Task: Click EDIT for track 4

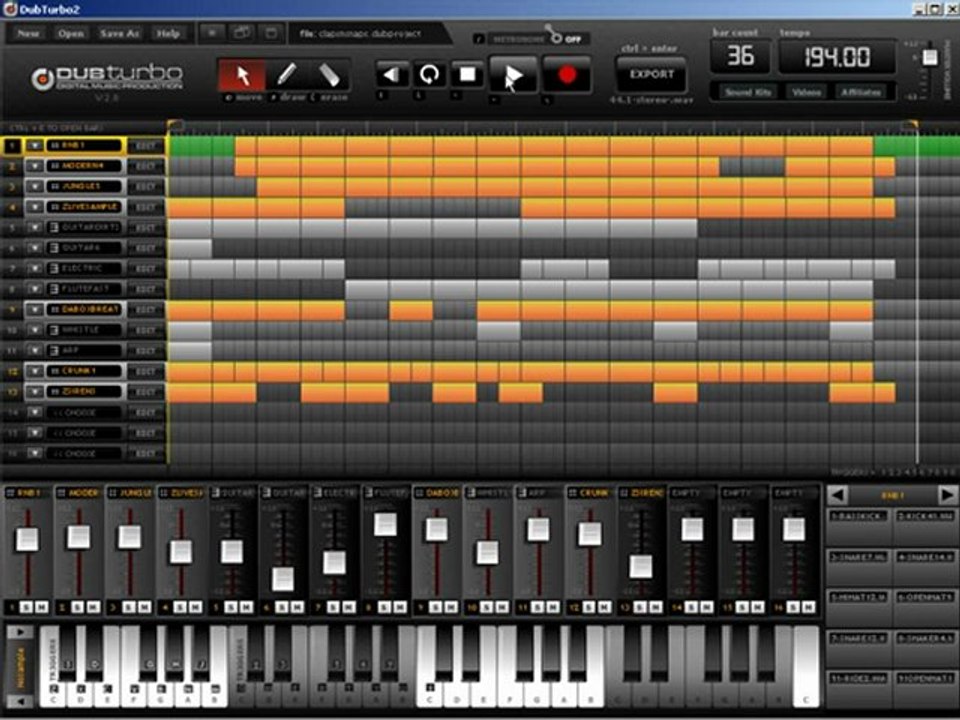Action: coord(146,208)
